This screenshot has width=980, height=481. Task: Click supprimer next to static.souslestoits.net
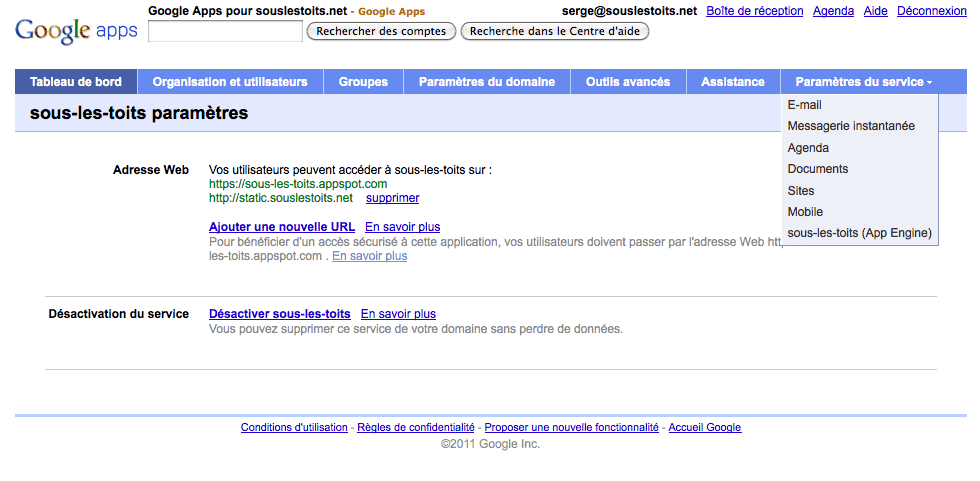pos(392,198)
